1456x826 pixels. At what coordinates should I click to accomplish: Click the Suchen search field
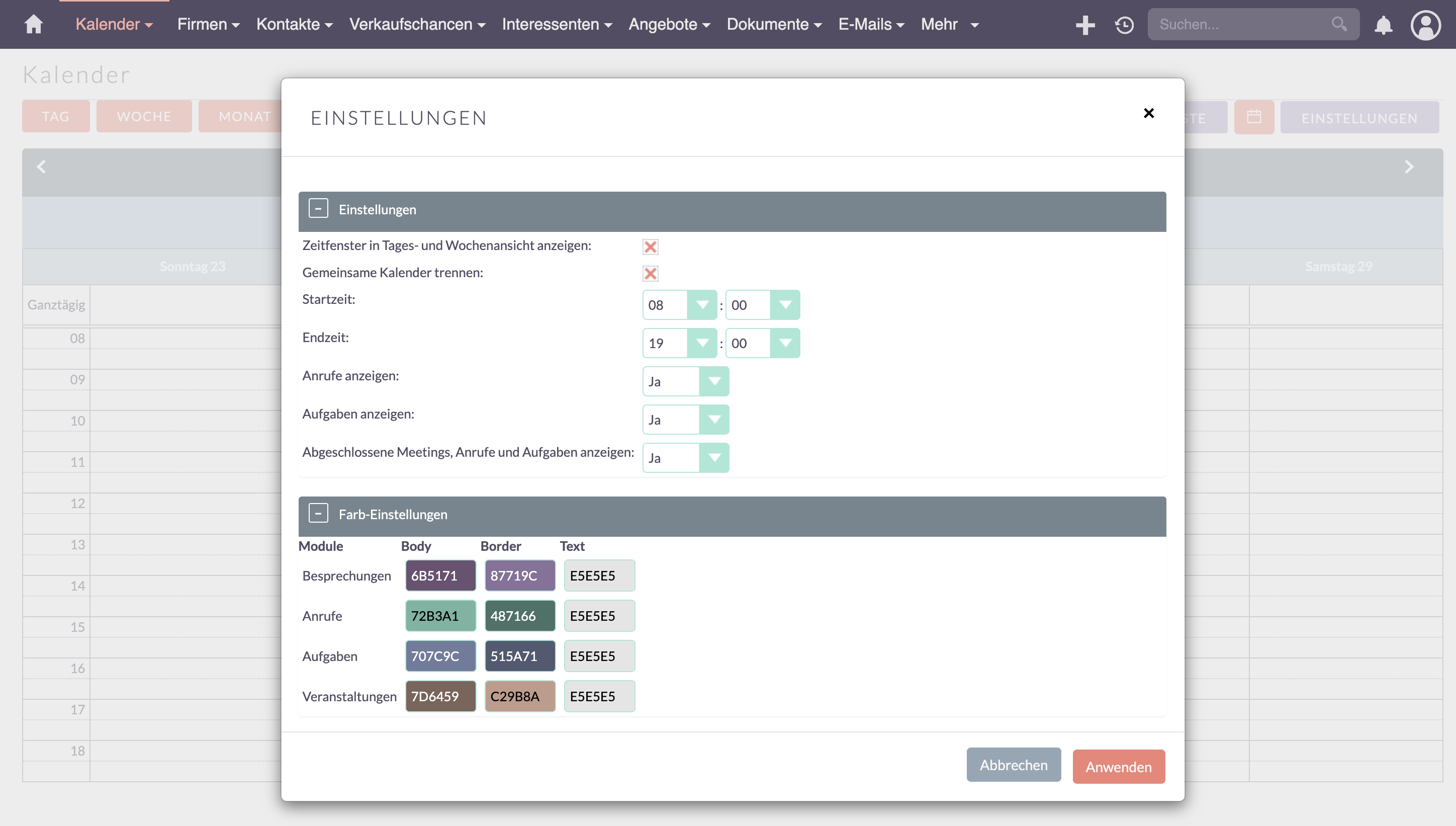click(x=1242, y=24)
